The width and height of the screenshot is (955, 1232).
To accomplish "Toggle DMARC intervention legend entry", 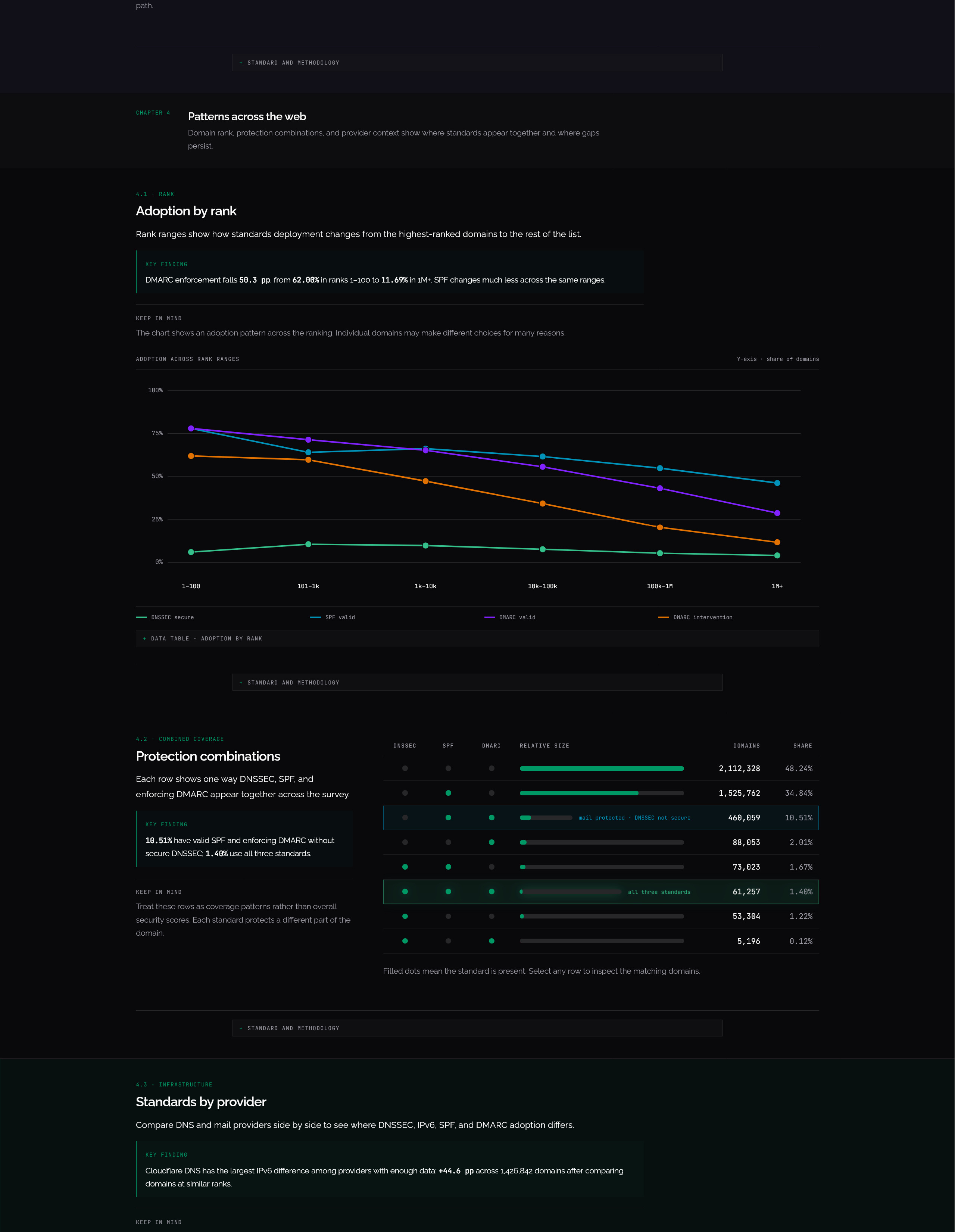I will pyautogui.click(x=695, y=617).
